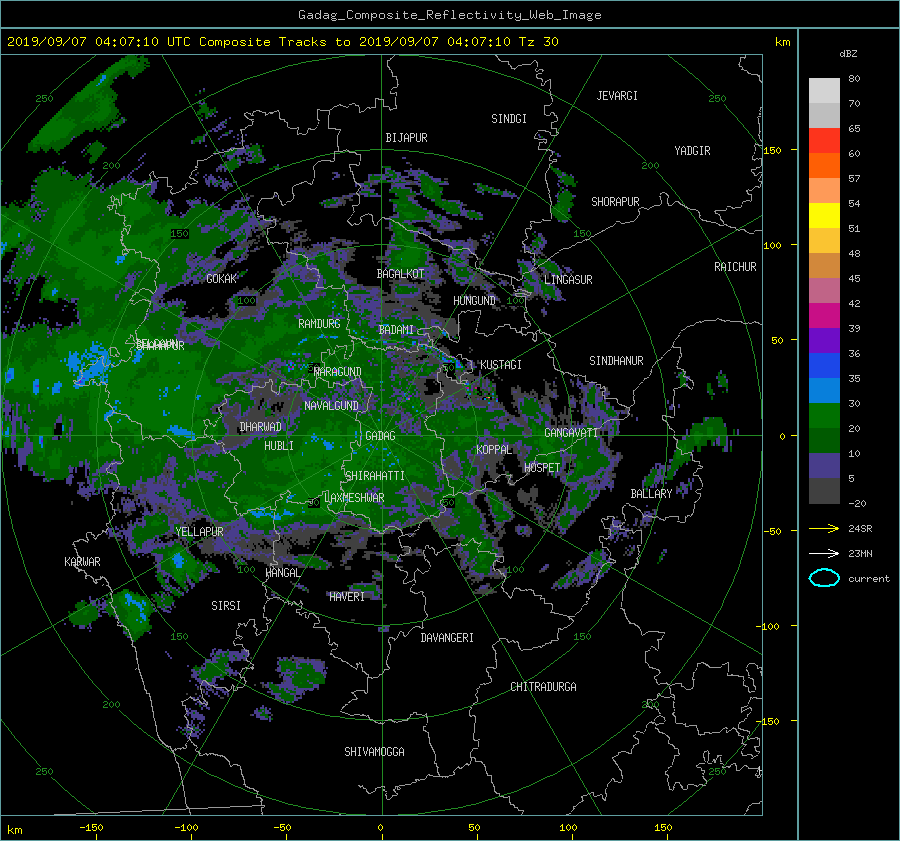Click the HUNGUND city label

coord(474,301)
